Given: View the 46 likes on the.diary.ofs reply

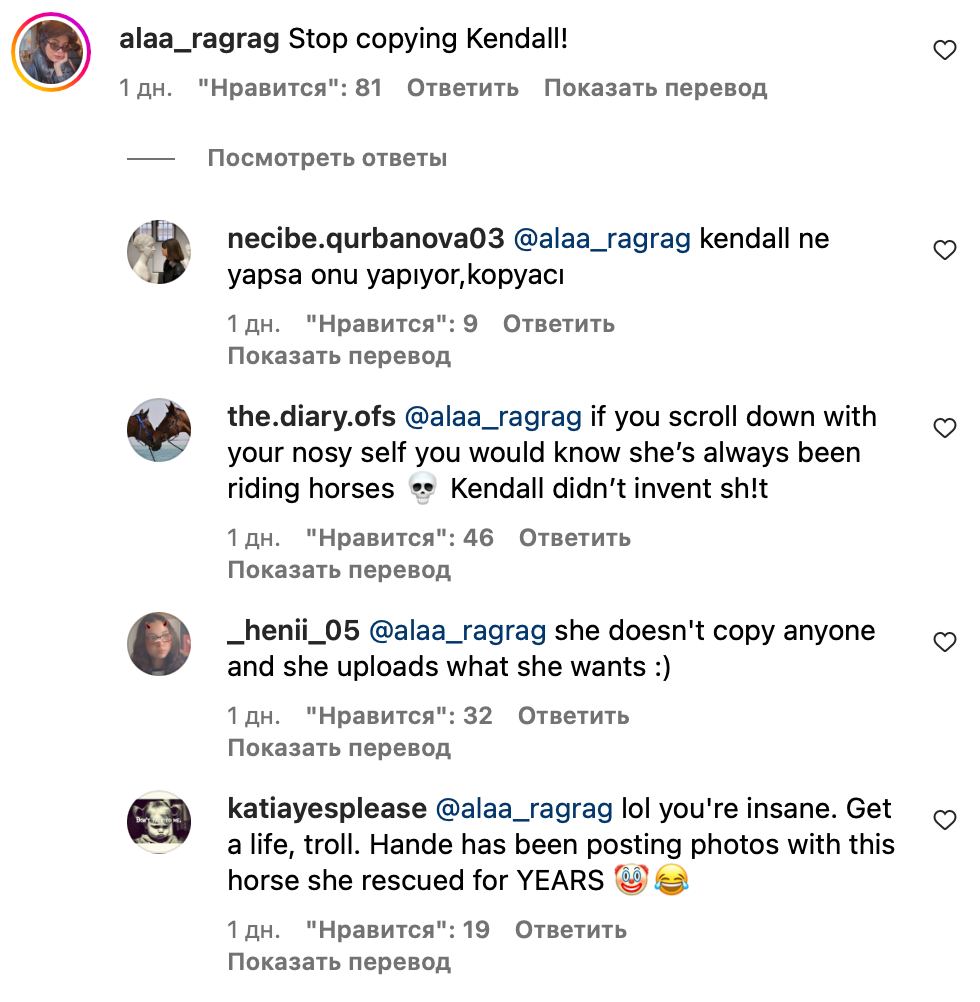Looking at the screenshot, I should pyautogui.click(x=399, y=538).
